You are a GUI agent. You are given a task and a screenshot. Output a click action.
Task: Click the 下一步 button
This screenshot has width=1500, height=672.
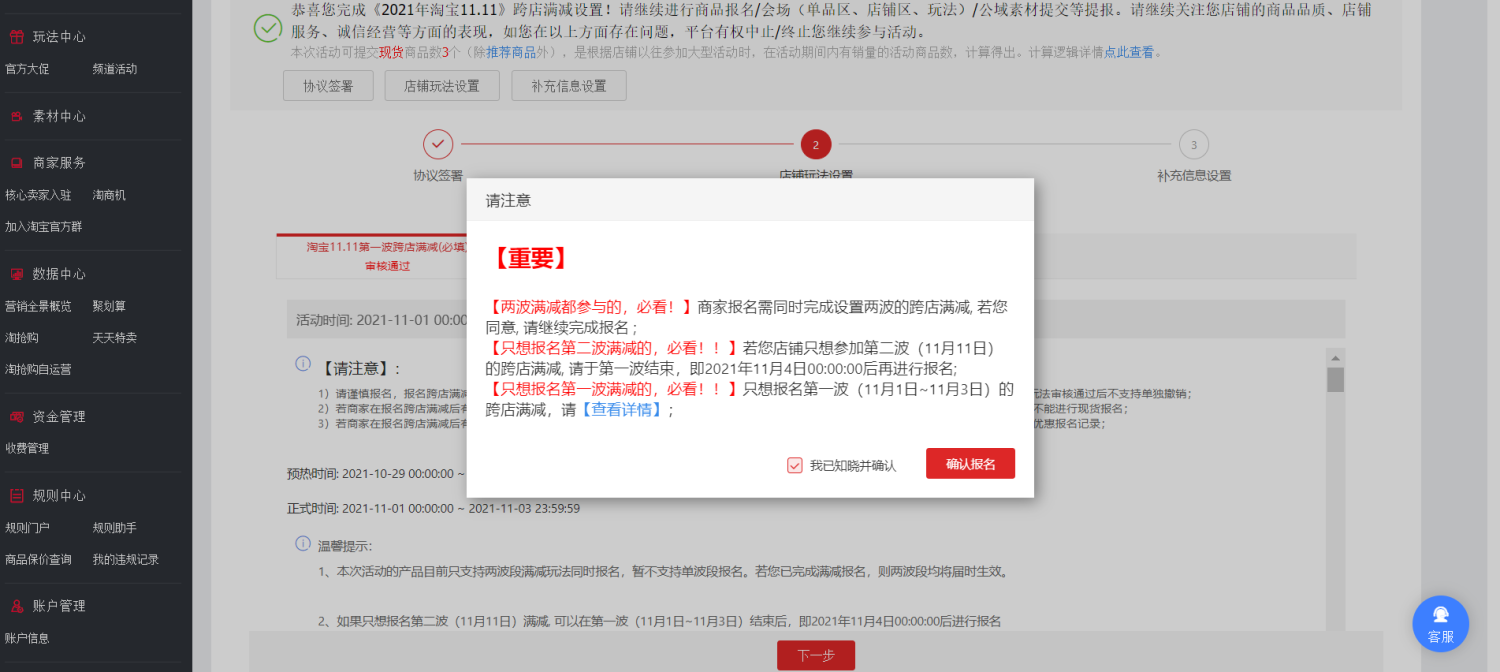(x=816, y=656)
